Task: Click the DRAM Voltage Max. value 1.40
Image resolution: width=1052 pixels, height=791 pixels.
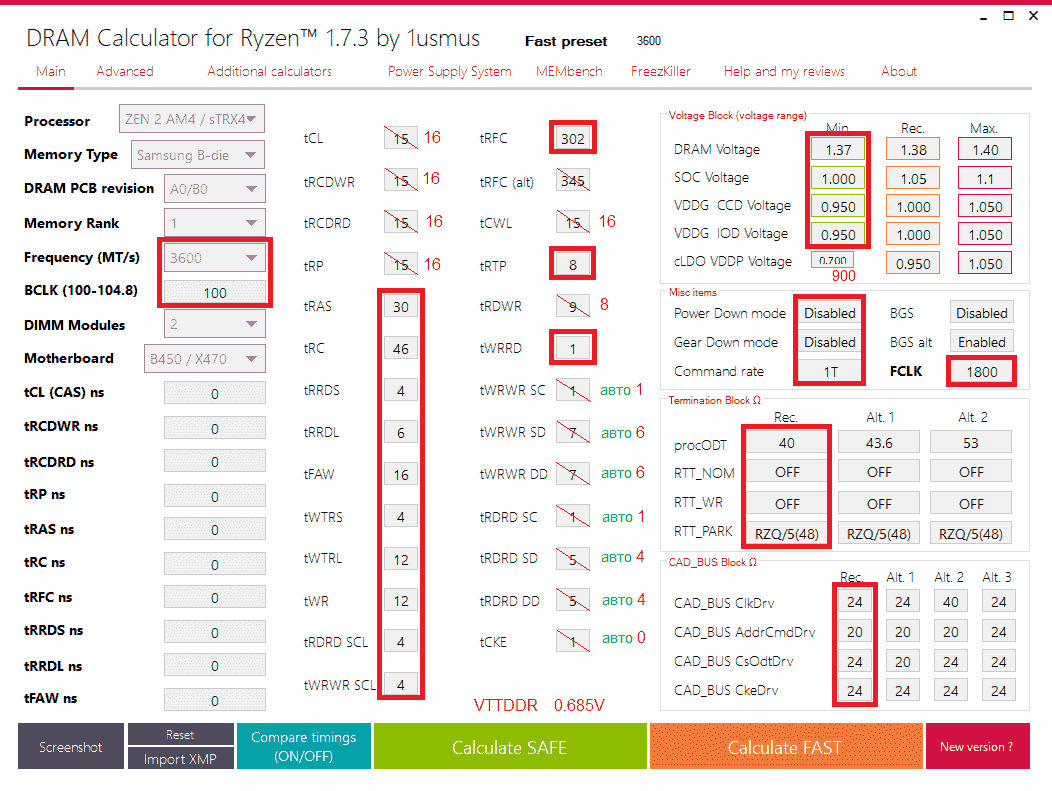Action: point(985,150)
